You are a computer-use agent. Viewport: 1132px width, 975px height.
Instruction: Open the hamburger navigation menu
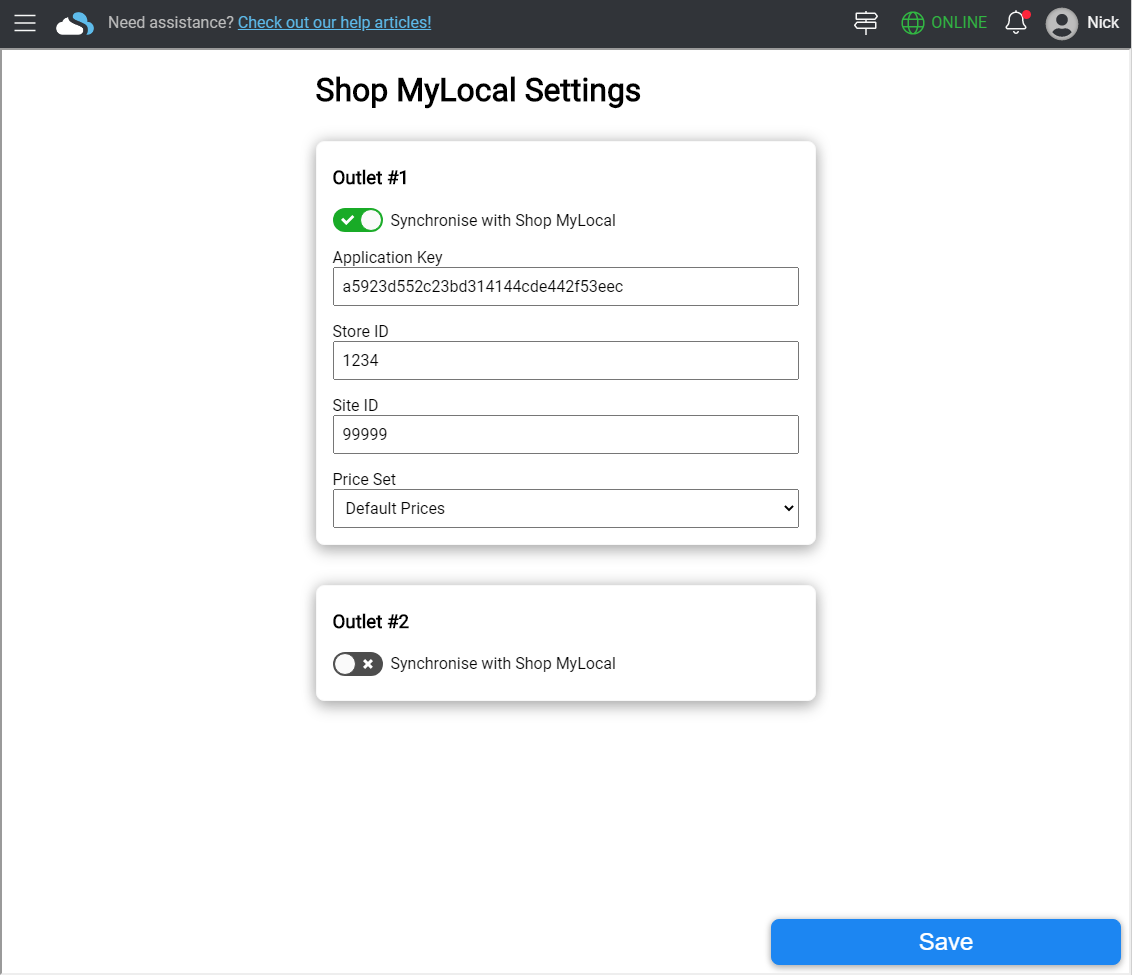point(25,23)
